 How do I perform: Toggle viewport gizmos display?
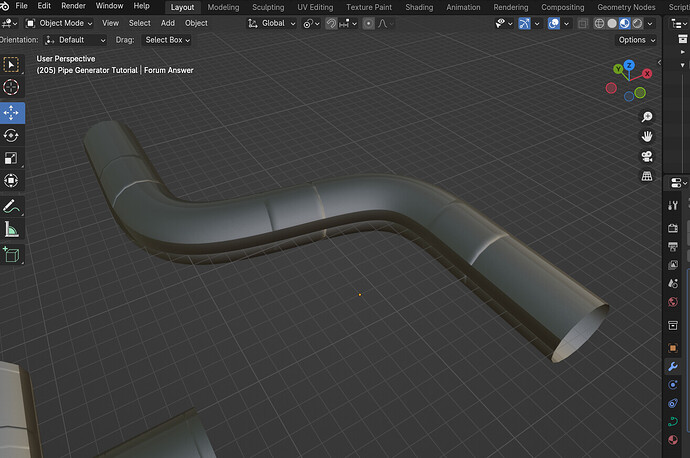[524, 23]
